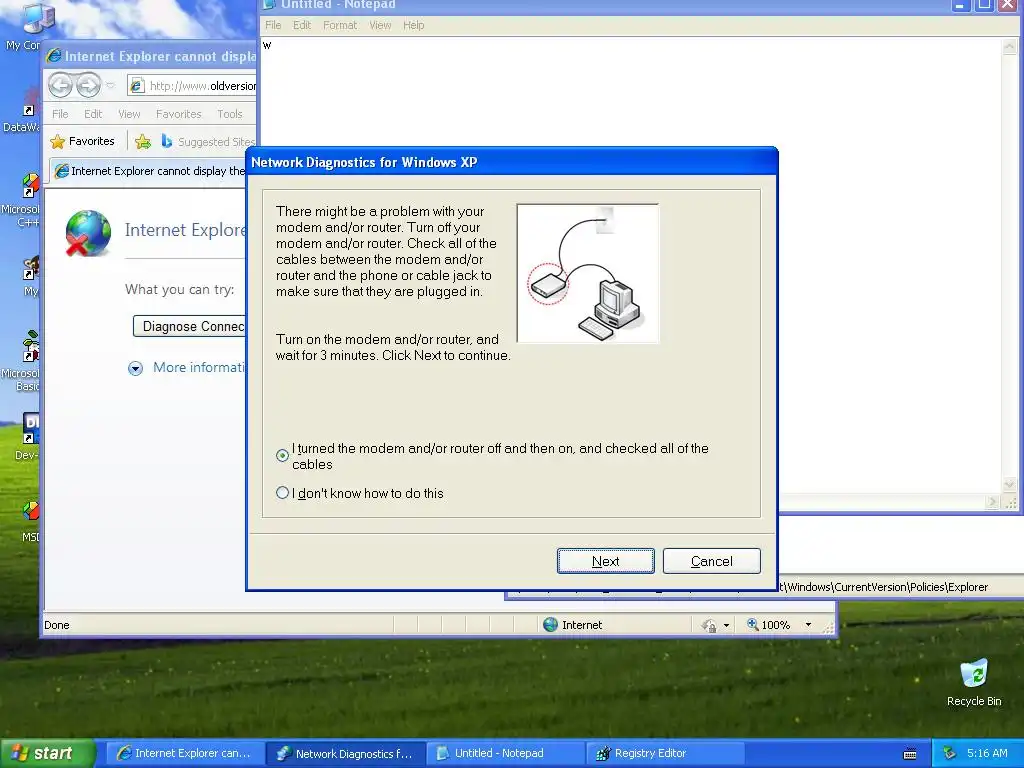
Task: Close the Notepad window
Action: click(1008, 5)
